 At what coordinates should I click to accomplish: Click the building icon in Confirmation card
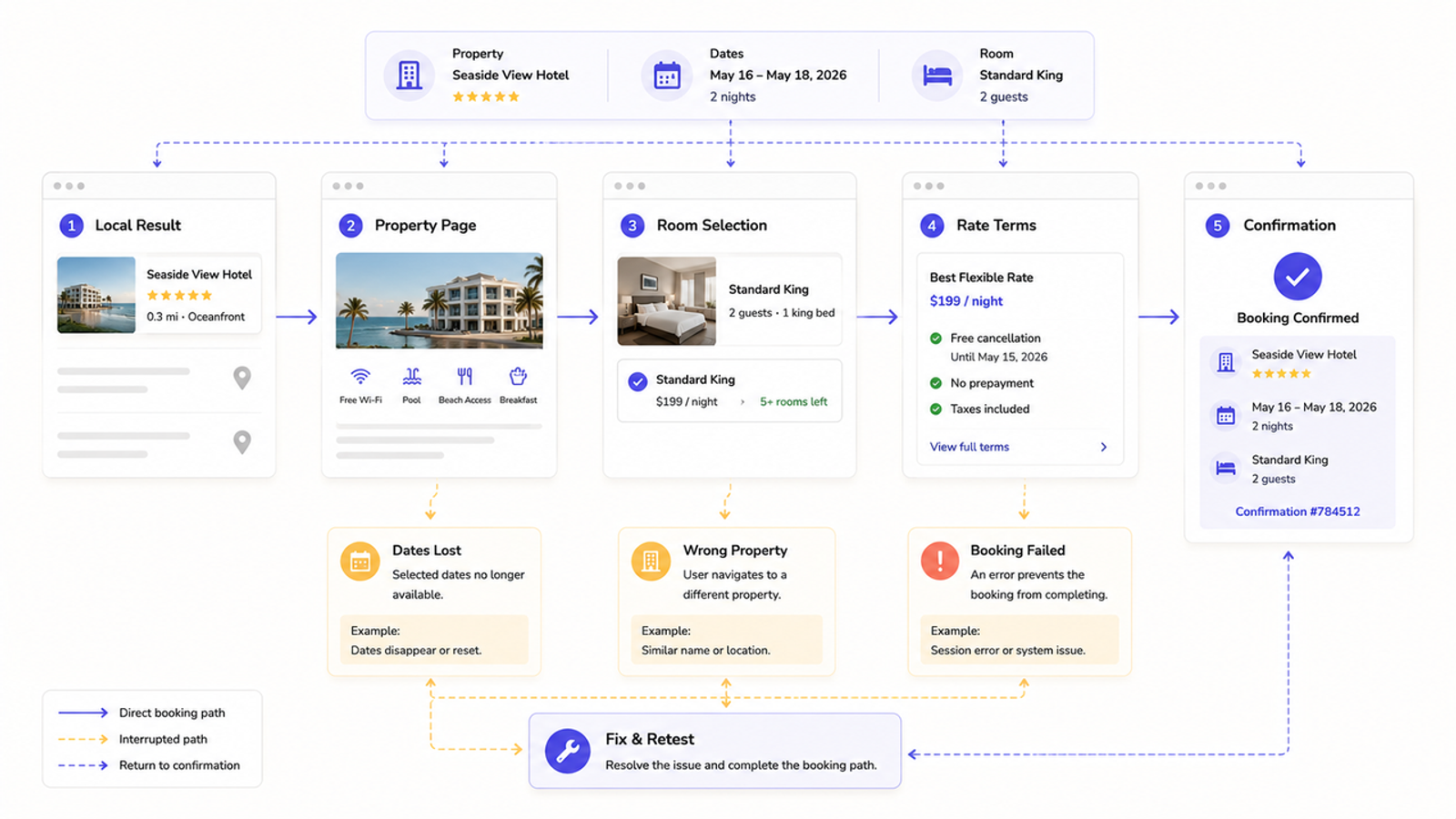point(1226,362)
